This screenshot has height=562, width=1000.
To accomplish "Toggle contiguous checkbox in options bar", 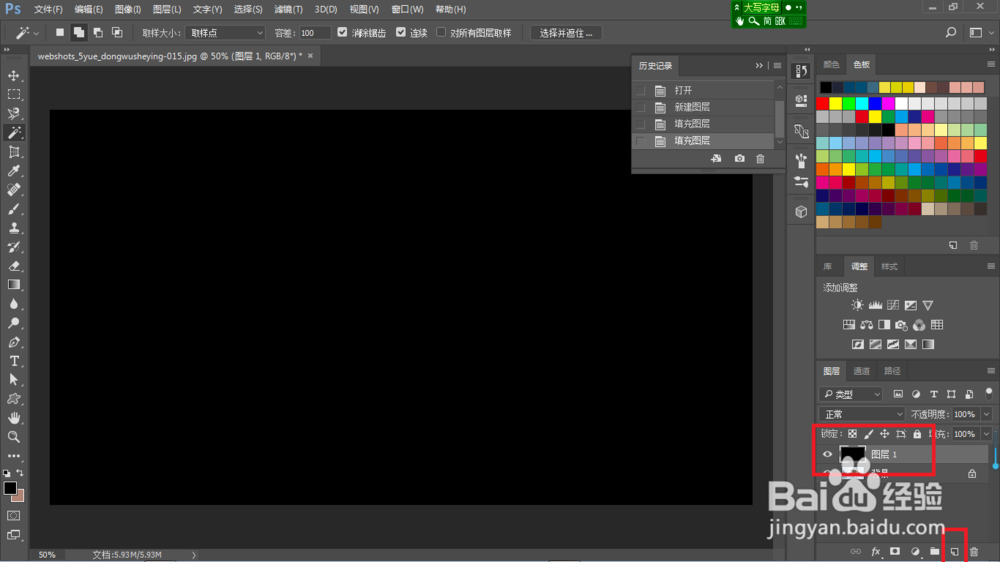I will click(x=401, y=32).
